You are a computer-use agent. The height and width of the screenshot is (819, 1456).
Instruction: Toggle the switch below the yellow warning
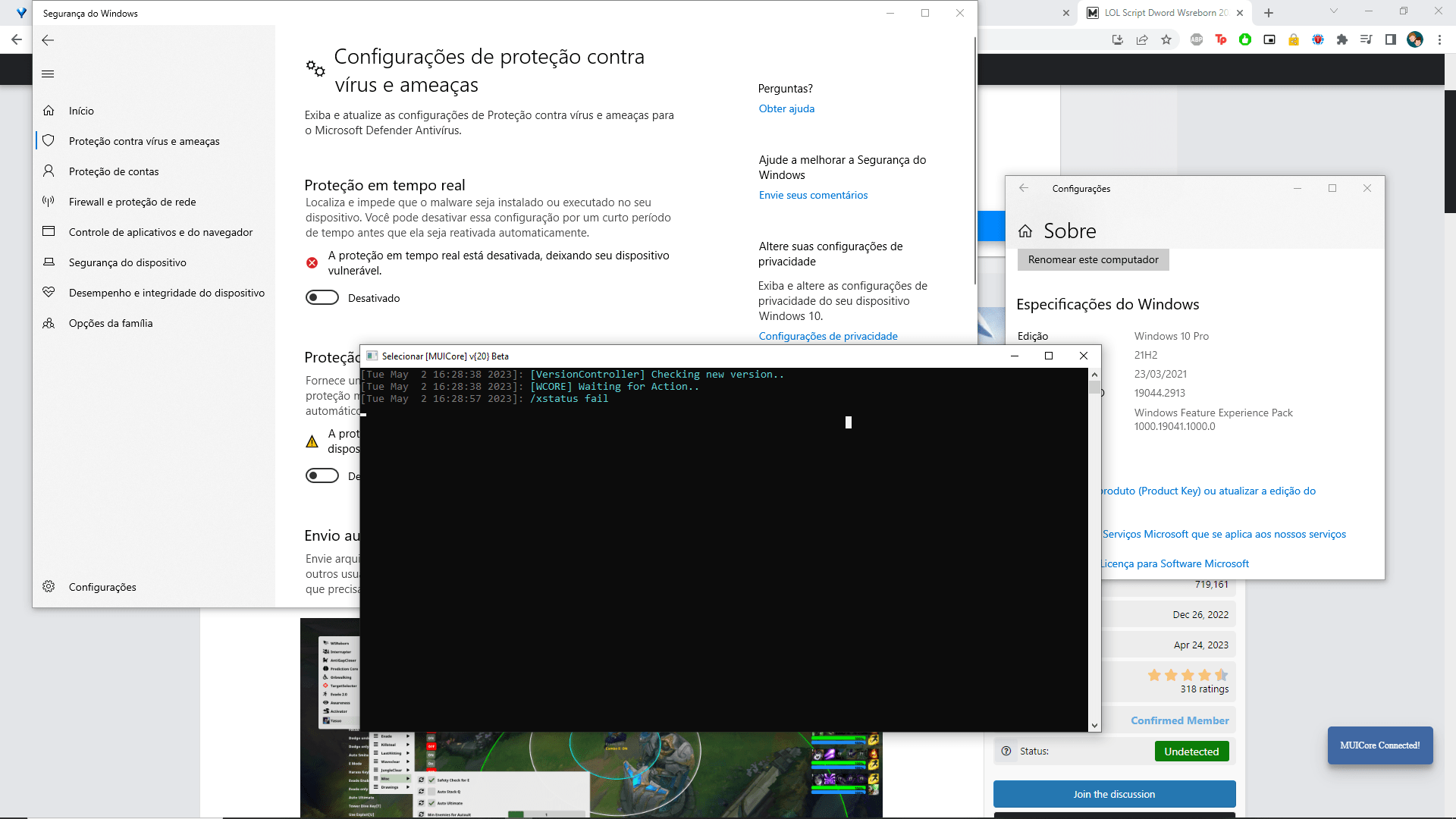click(x=322, y=476)
